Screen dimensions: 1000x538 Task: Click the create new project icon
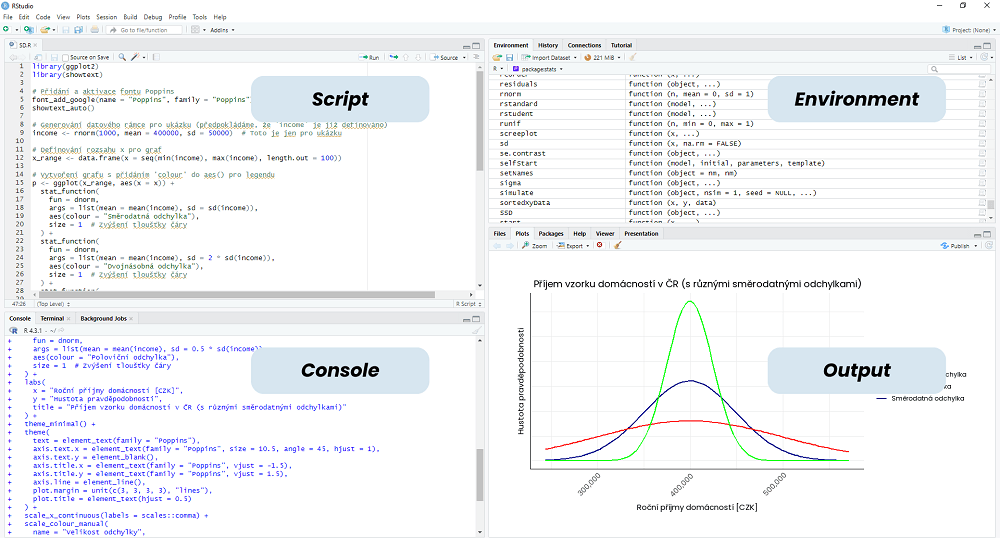point(29,29)
